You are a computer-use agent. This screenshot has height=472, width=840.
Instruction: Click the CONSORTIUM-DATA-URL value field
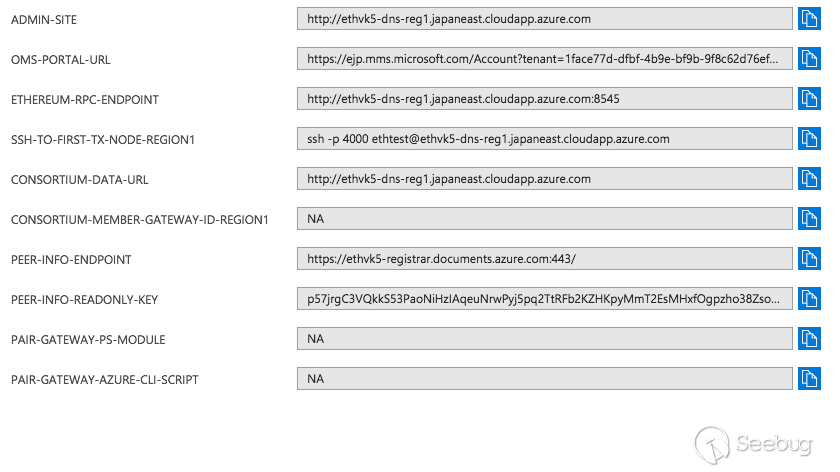545,179
